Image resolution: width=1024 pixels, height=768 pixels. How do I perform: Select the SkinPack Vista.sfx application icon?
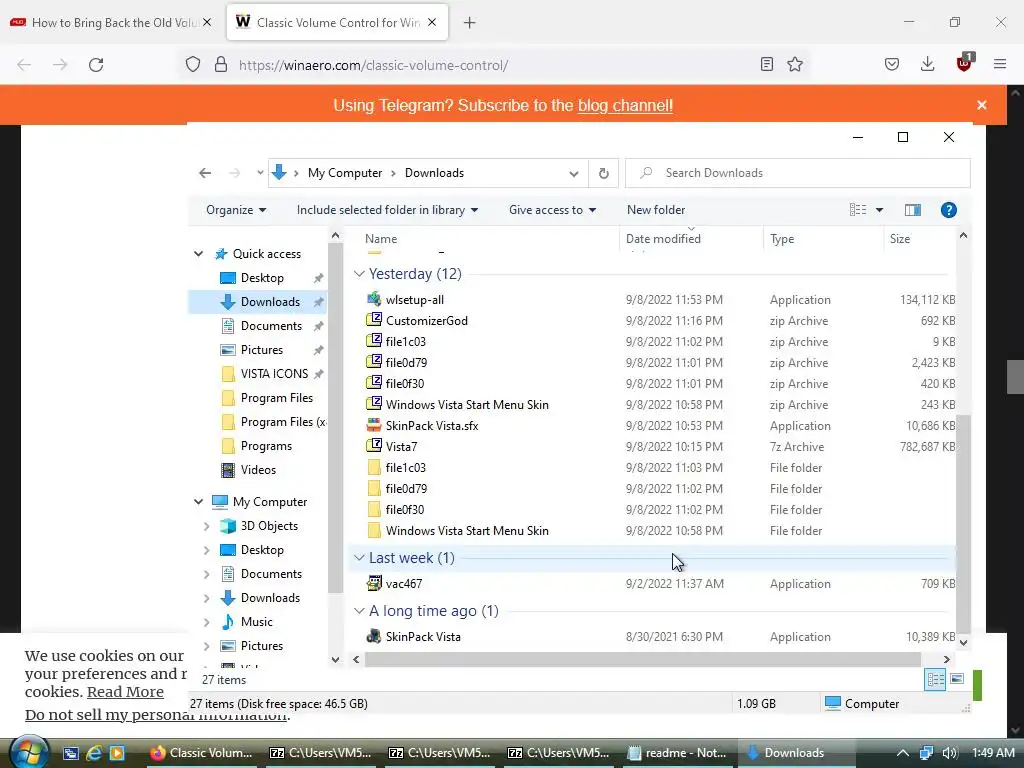click(x=374, y=426)
